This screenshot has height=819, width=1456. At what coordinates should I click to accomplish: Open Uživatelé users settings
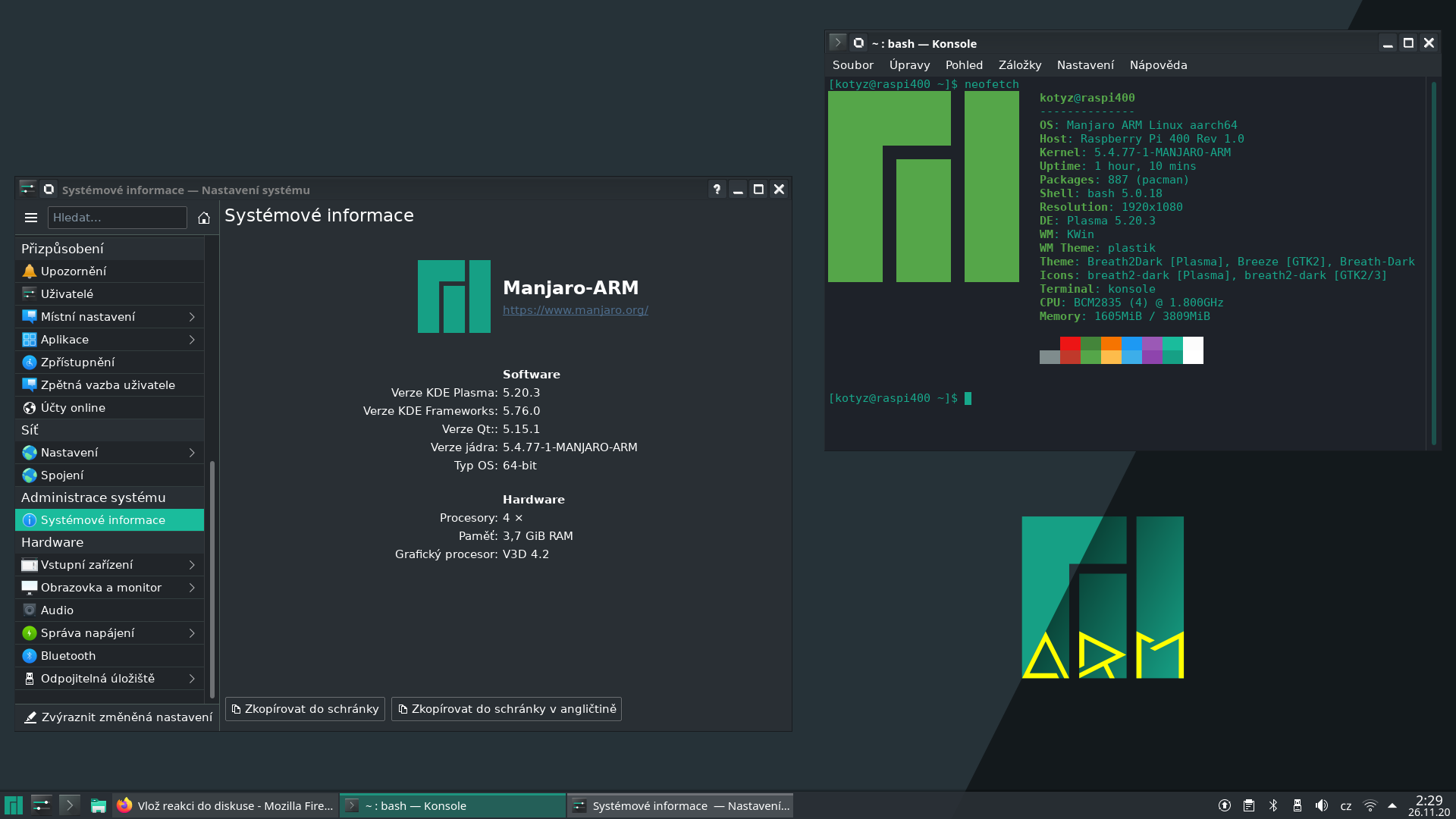click(x=109, y=294)
